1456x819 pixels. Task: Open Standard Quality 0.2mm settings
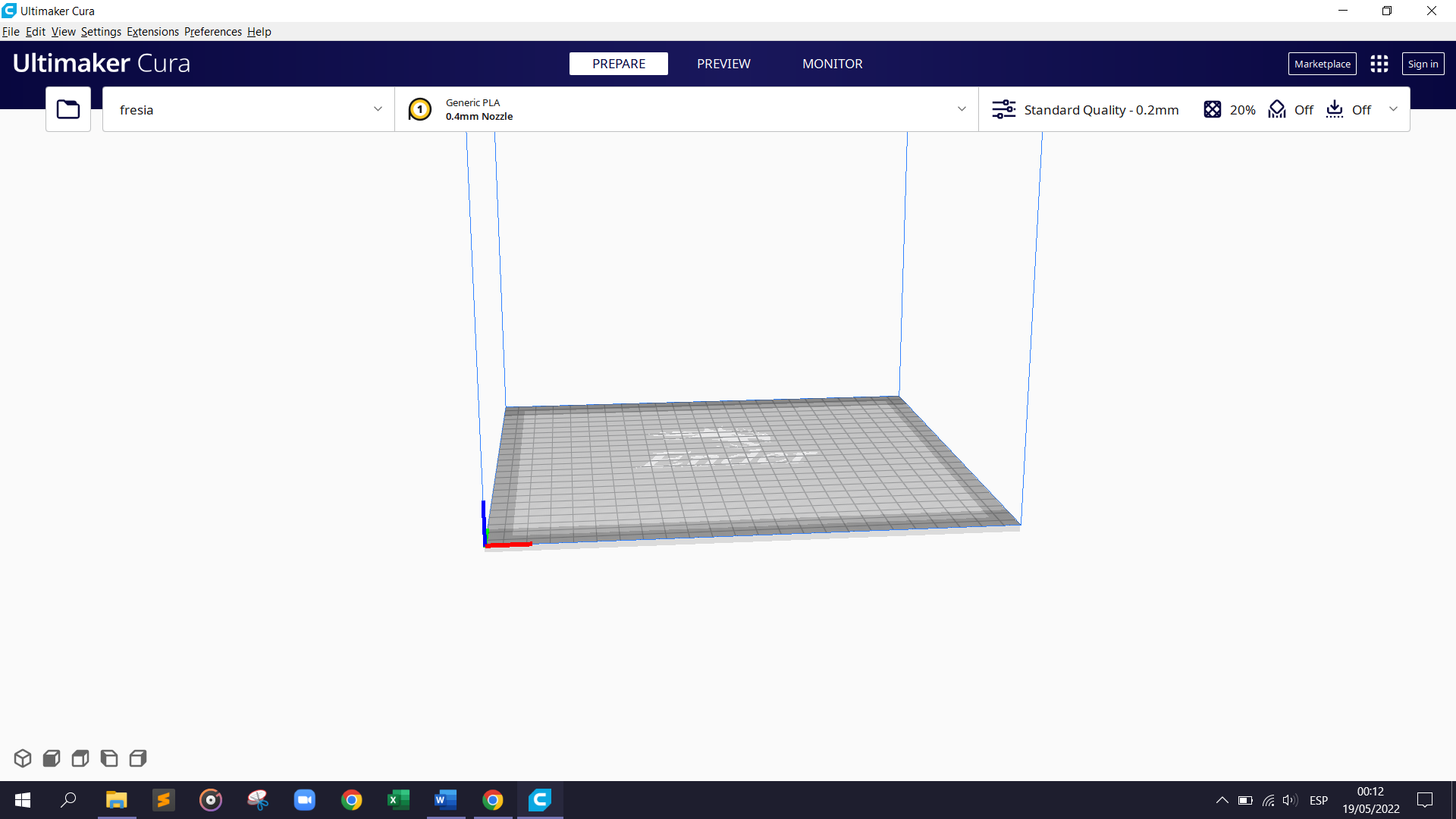[x=1100, y=109]
